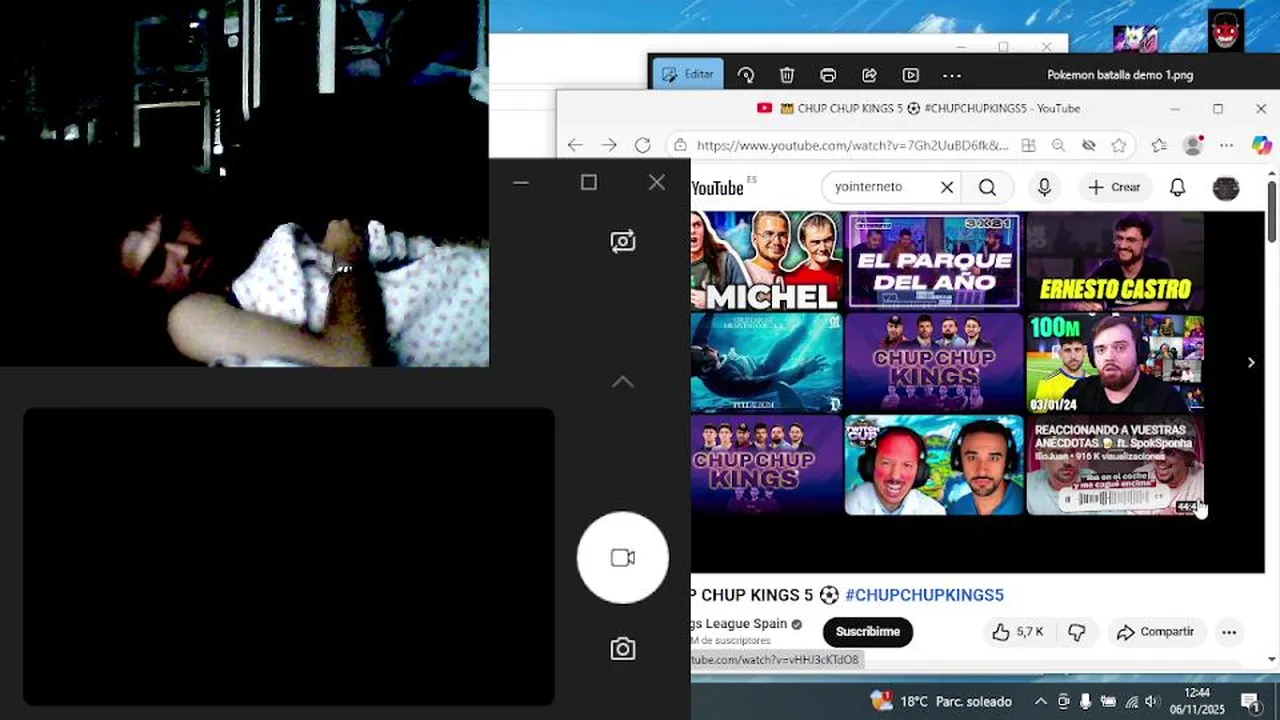The height and width of the screenshot is (720, 1280).
Task: Open YouTube account avatar menu
Action: click(1226, 187)
